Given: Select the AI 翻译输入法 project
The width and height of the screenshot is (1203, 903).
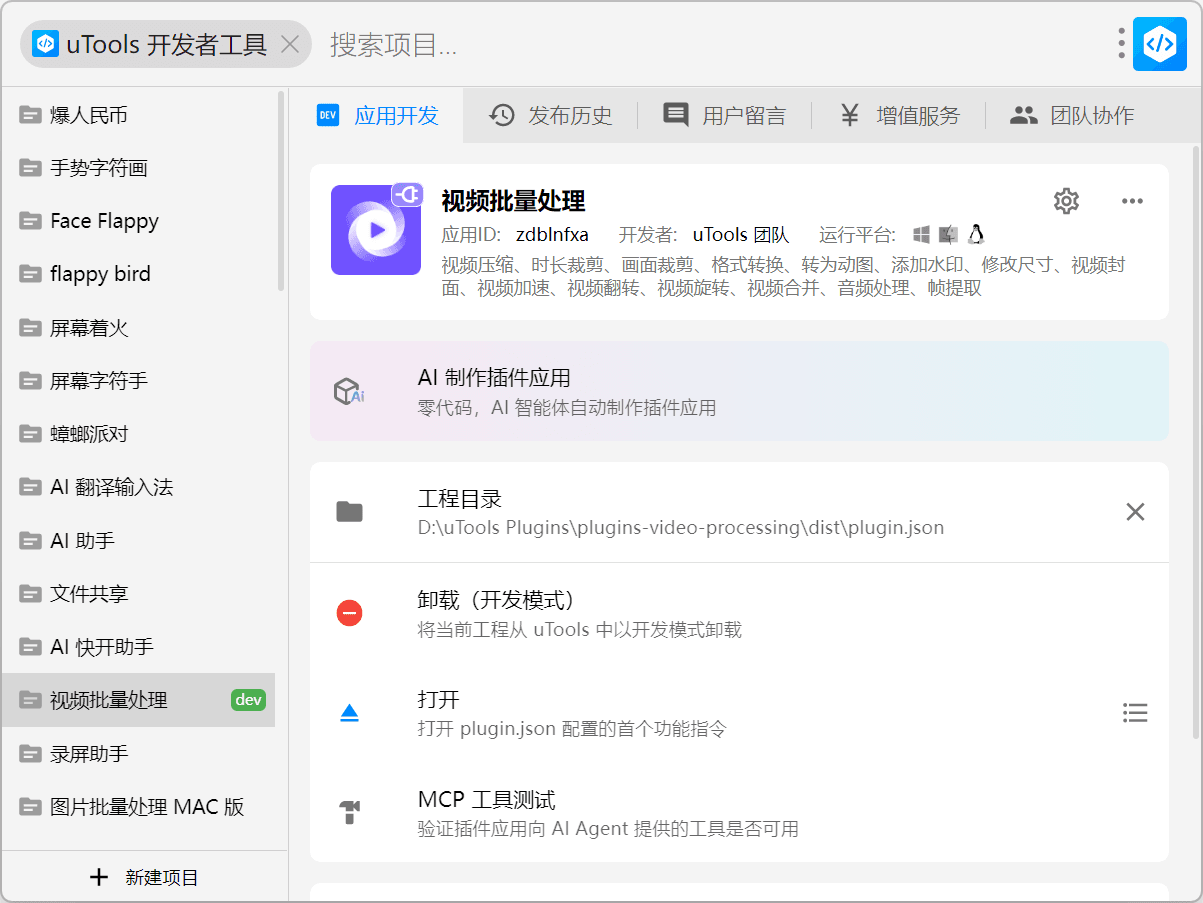Looking at the screenshot, I should (111, 487).
